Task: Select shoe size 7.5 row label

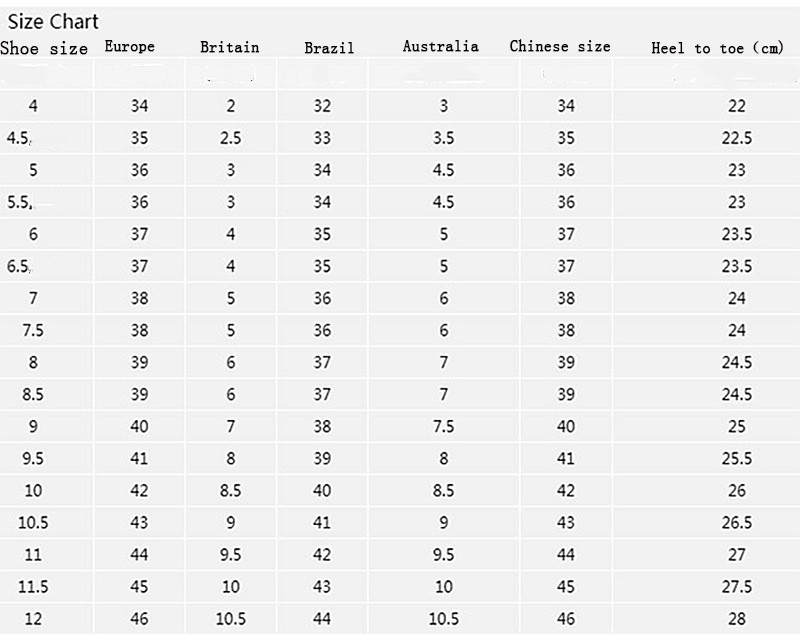Action: [x=33, y=331]
